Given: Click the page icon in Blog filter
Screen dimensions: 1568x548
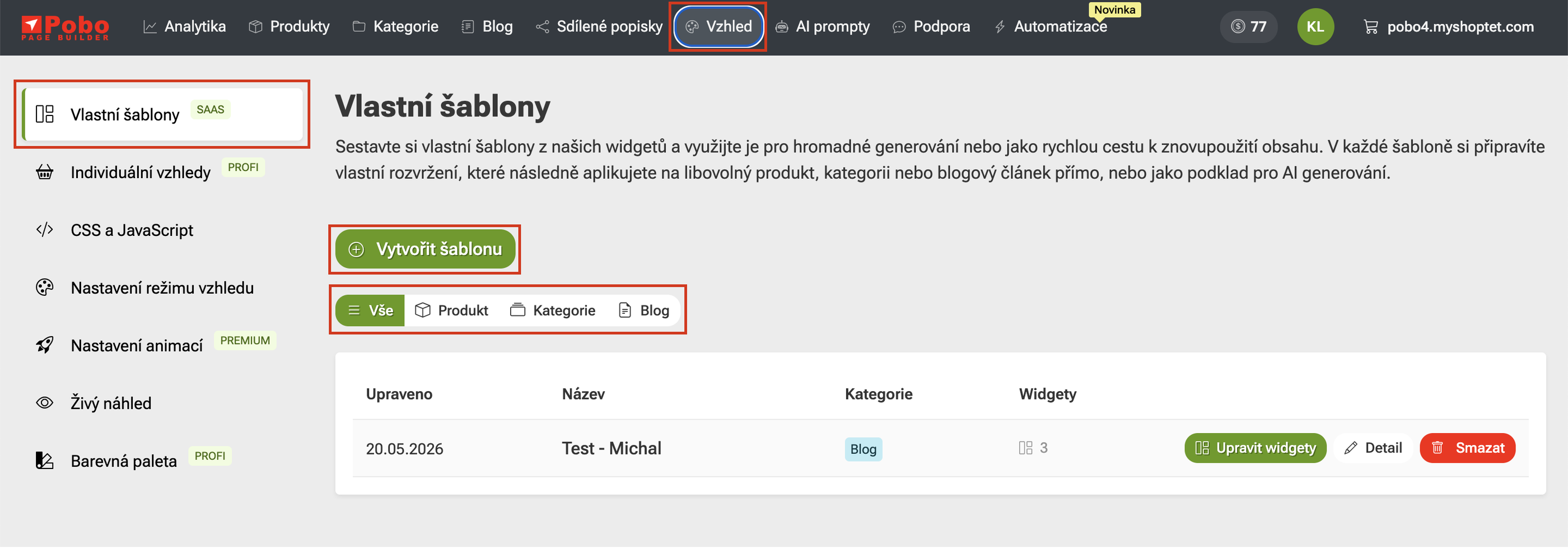Looking at the screenshot, I should (624, 310).
